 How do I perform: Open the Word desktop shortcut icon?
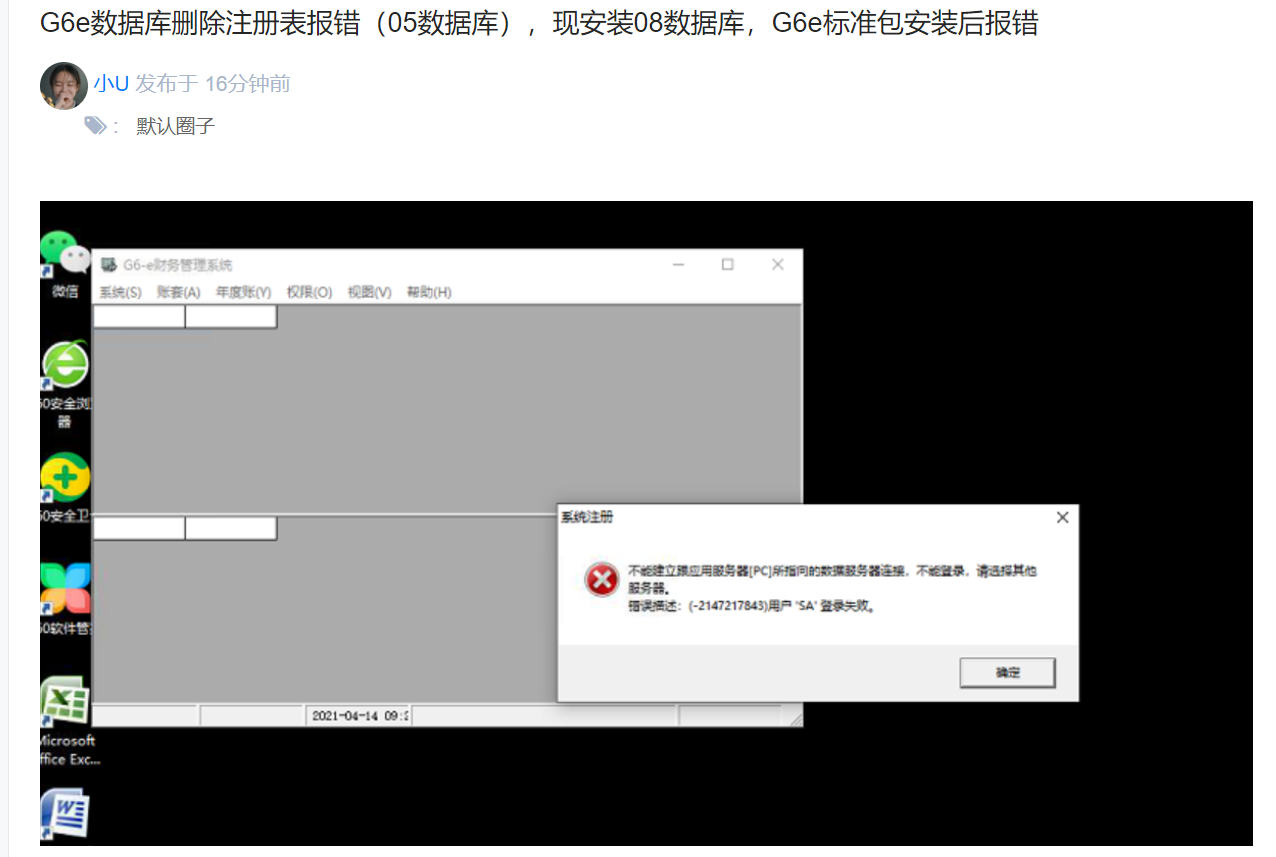(x=65, y=813)
